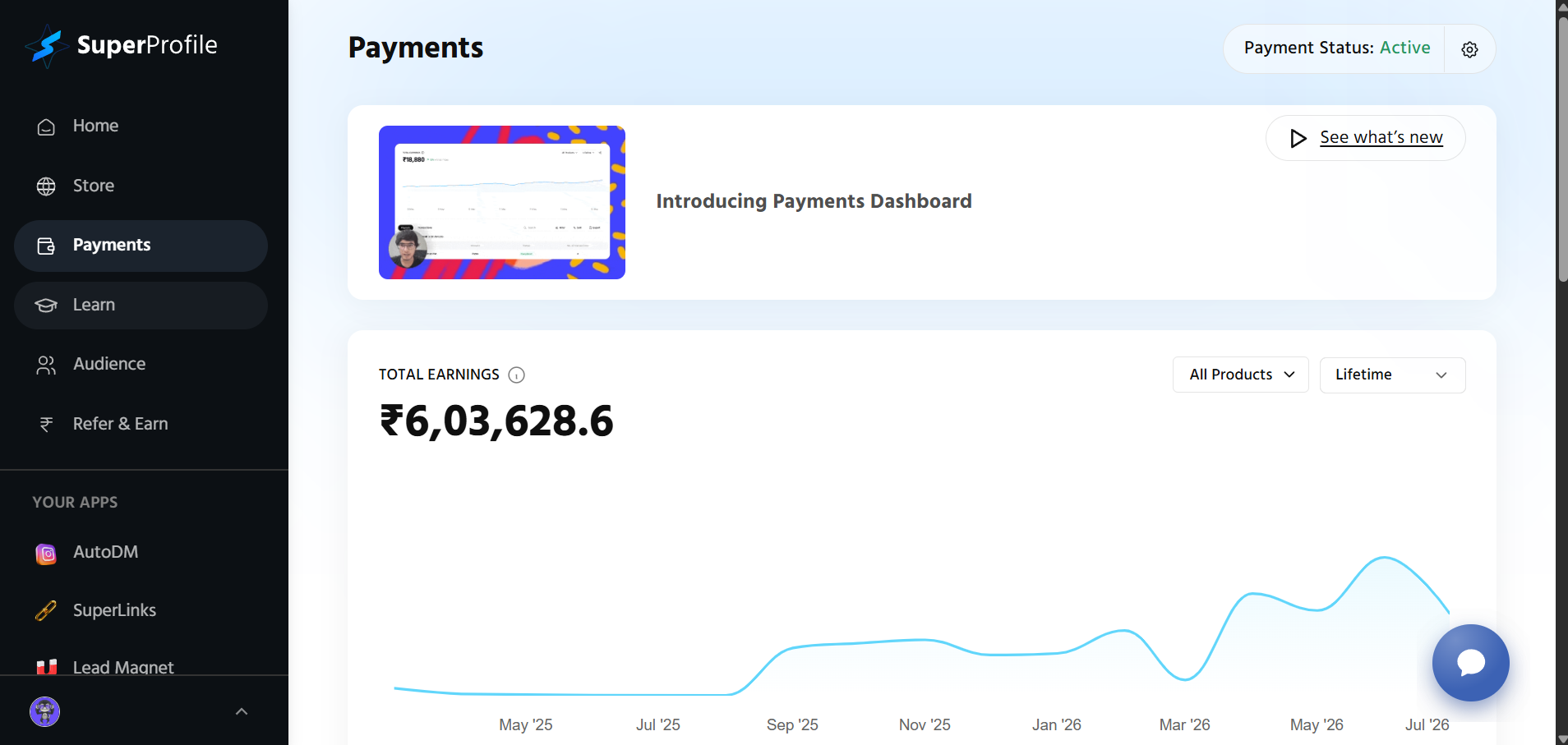
Task: Click the AutoDM Instagram icon
Action: (x=46, y=554)
